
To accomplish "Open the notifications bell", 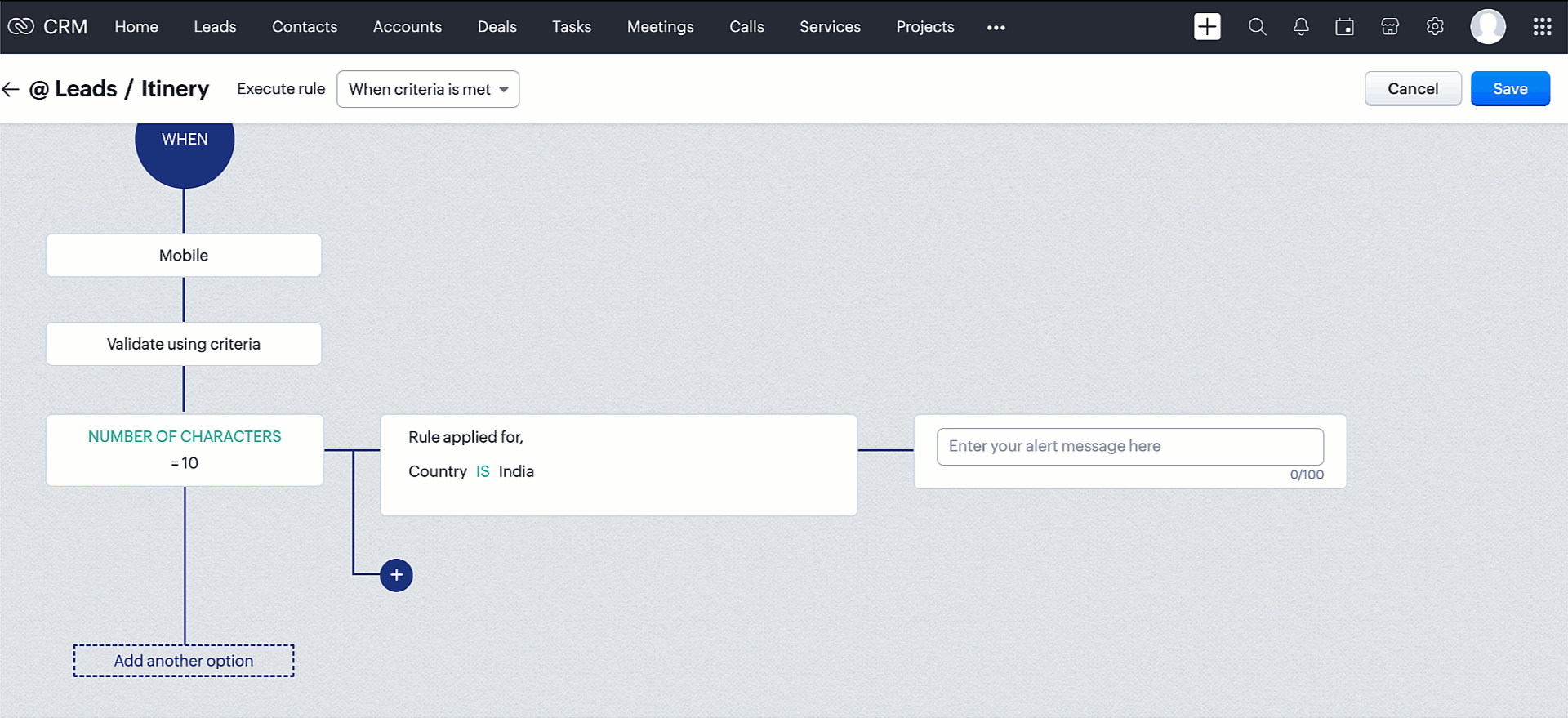I will click(1301, 27).
